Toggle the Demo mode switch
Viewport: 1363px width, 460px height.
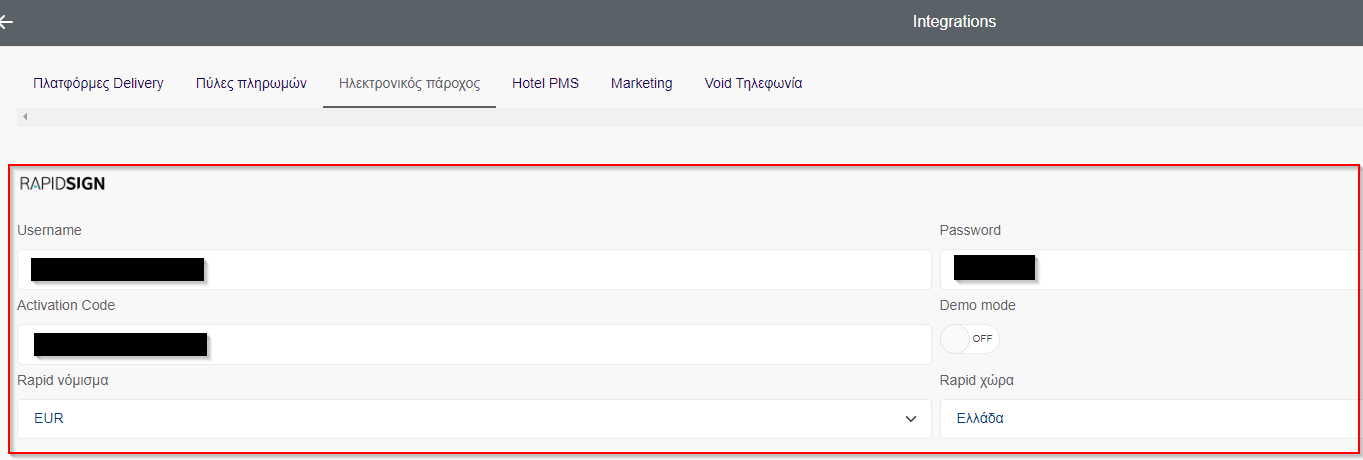(x=969, y=339)
